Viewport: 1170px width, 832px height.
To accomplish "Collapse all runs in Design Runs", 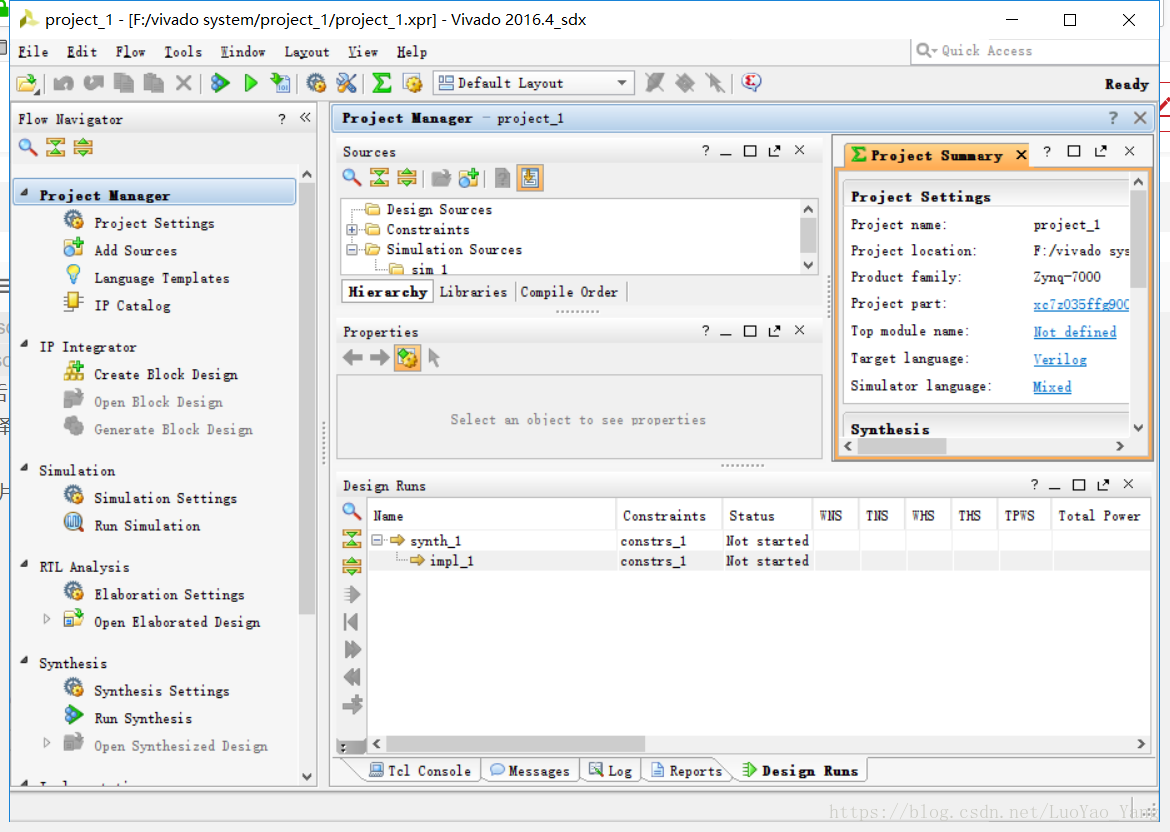I will pyautogui.click(x=351, y=539).
